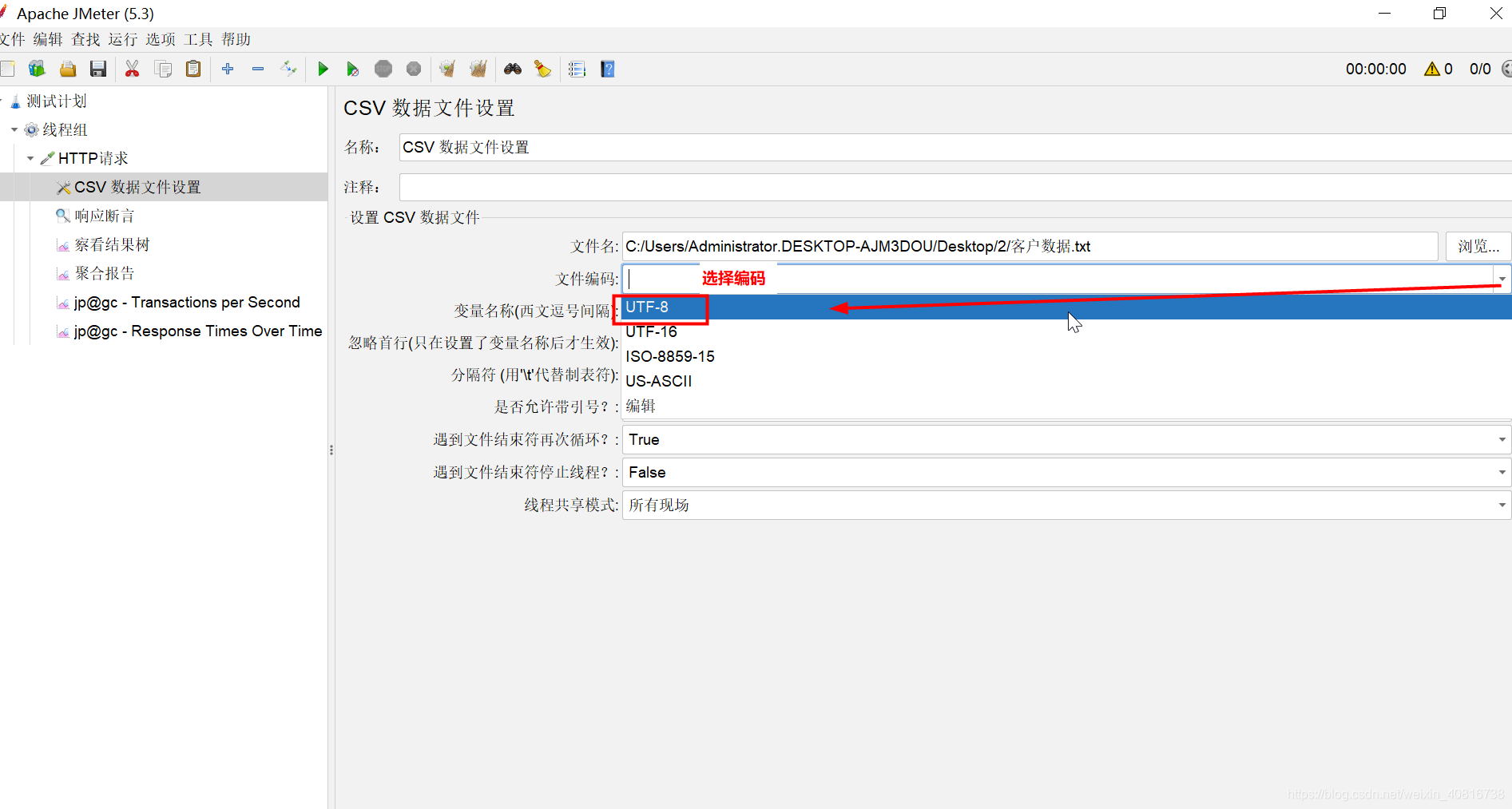This screenshot has width=1512, height=809.
Task: Click the Shutdown test icon
Action: [x=414, y=69]
